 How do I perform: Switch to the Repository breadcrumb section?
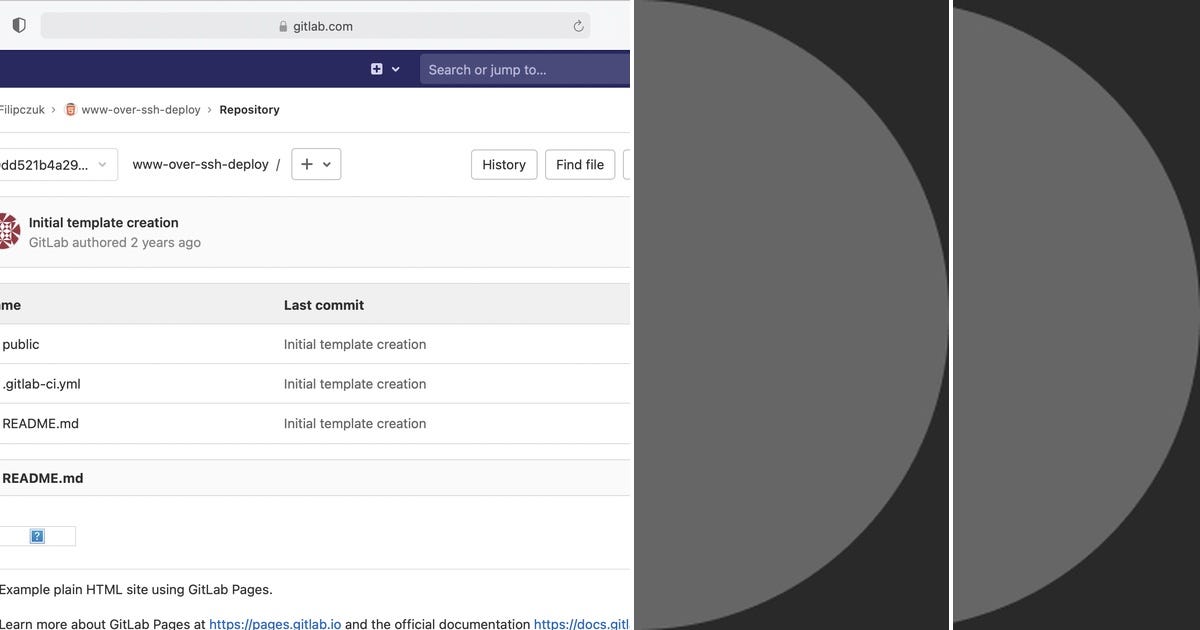tap(249, 109)
